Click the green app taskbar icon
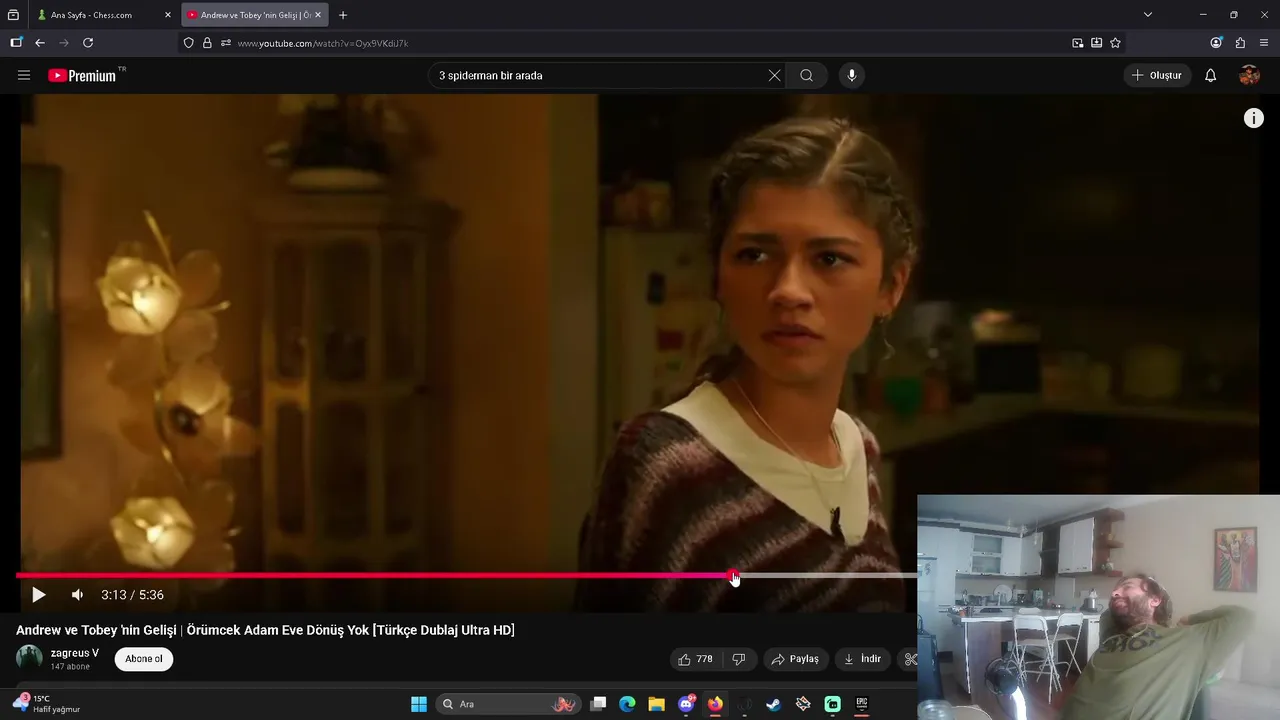Image resolution: width=1280 pixels, height=720 pixels. click(832, 704)
